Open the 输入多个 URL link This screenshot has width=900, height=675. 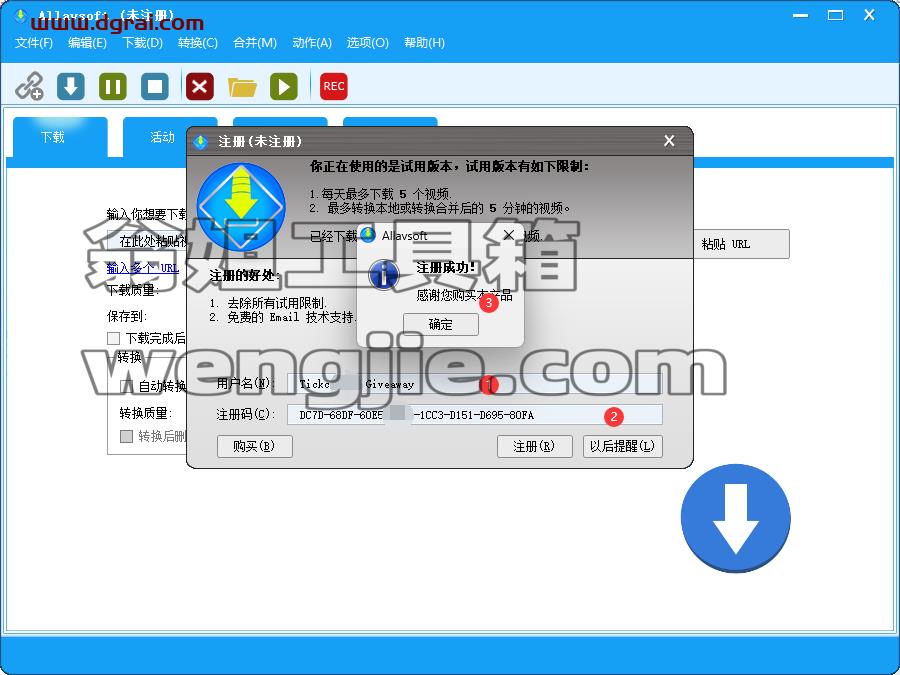point(143,268)
